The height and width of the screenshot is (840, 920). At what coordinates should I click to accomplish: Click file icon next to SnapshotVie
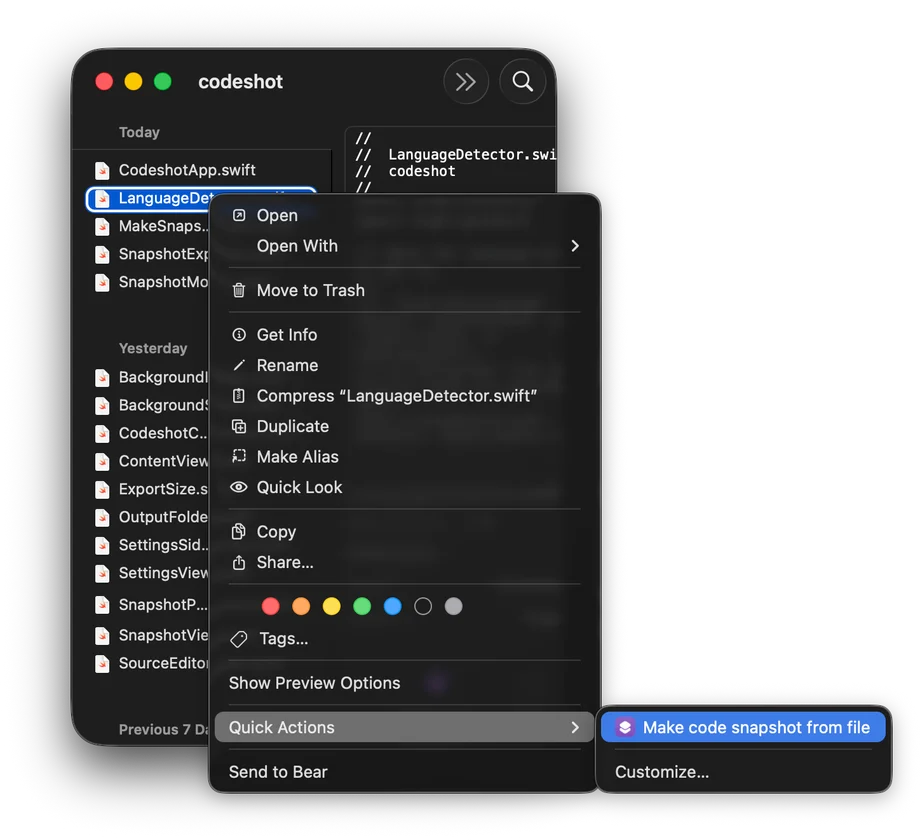pyautogui.click(x=102, y=636)
